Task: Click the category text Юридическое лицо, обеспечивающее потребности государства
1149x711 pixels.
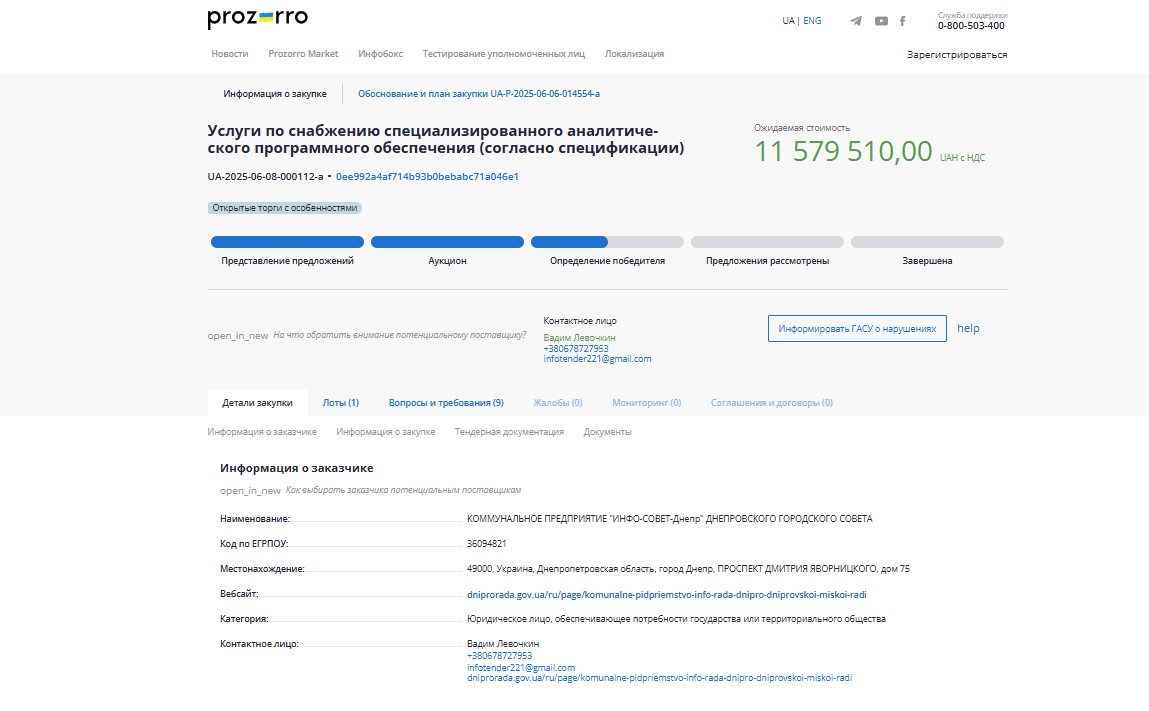Action: [x=676, y=619]
